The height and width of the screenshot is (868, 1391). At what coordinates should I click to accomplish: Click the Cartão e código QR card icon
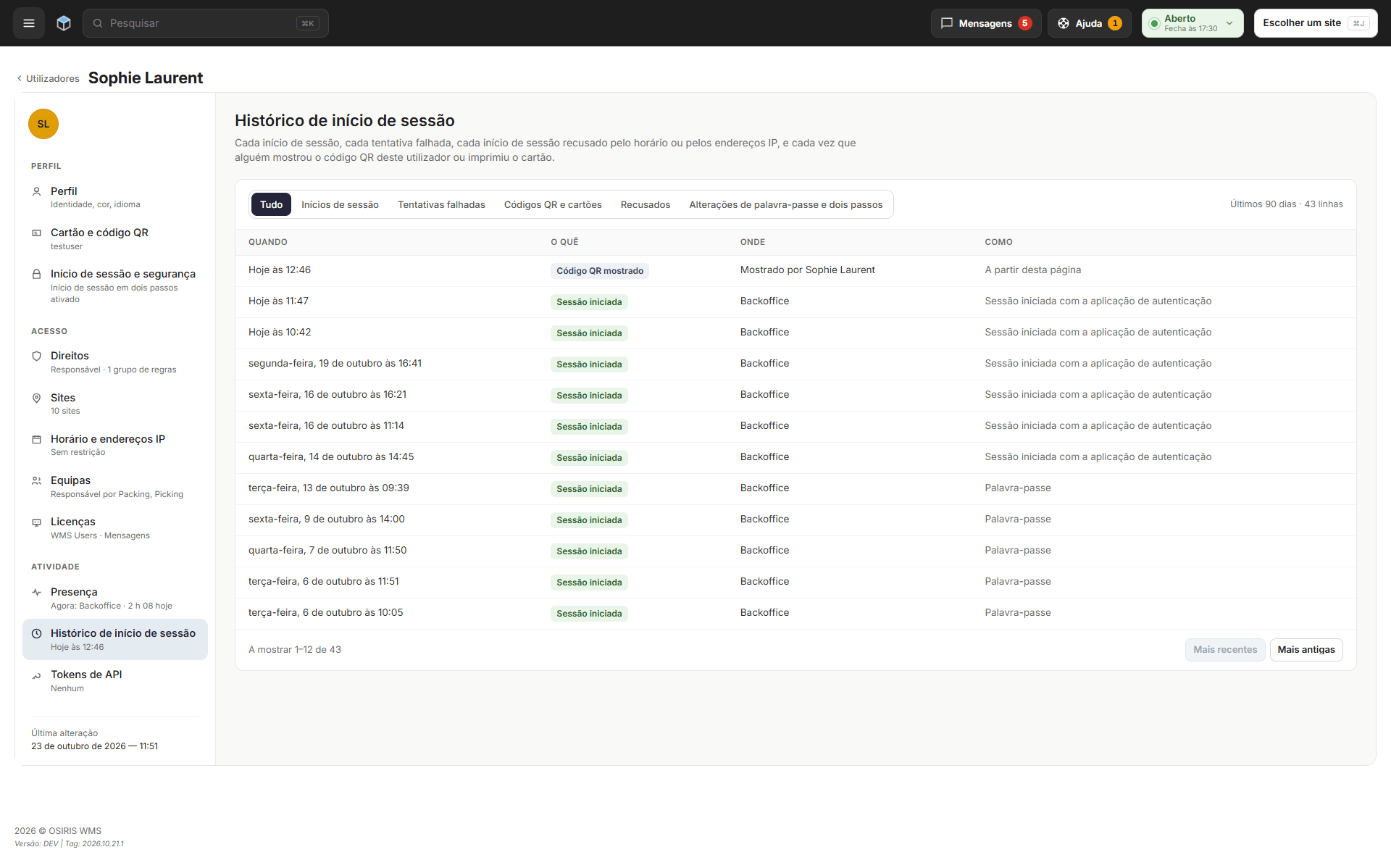click(36, 233)
